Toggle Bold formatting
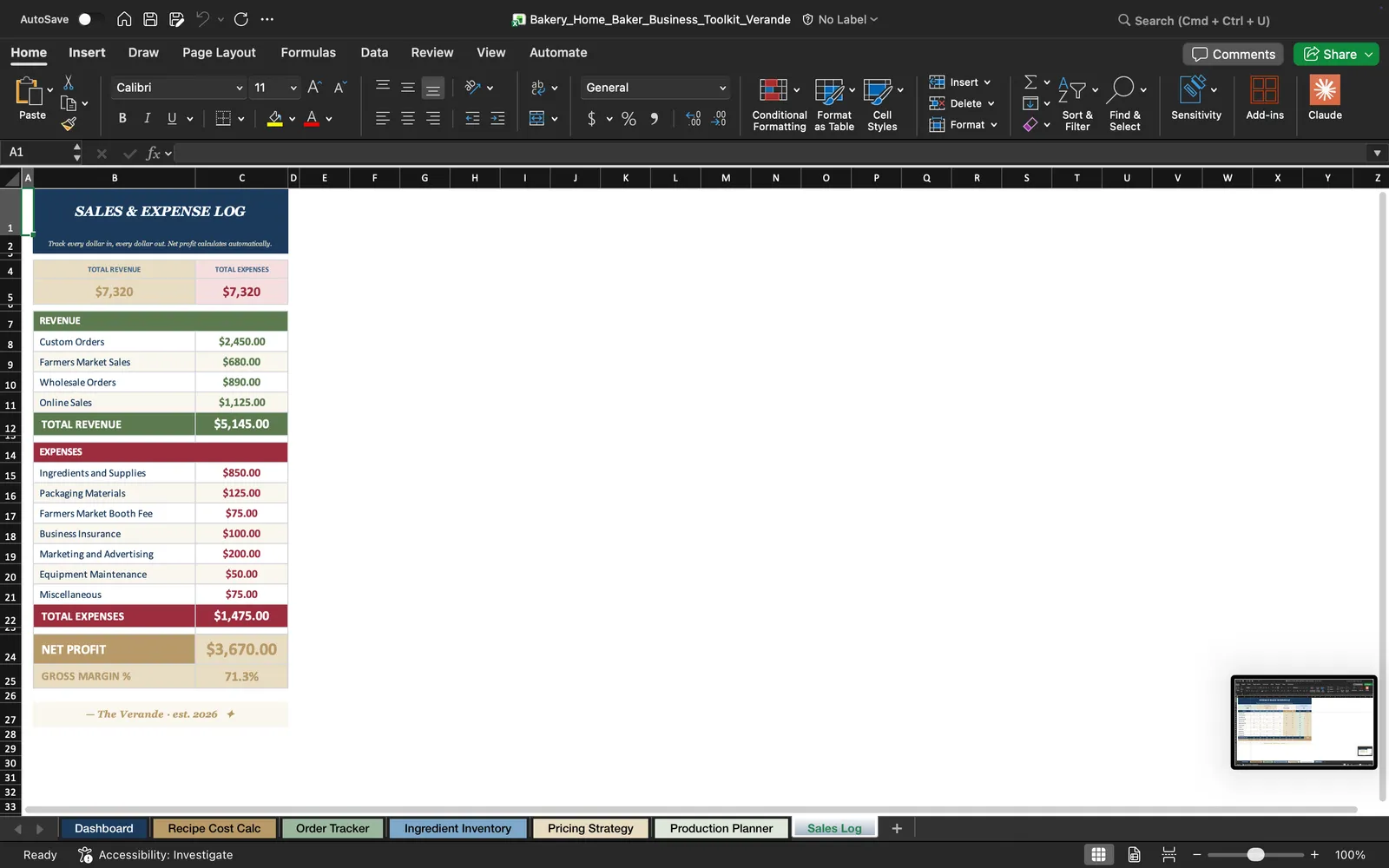The height and width of the screenshot is (868, 1389). pyautogui.click(x=122, y=118)
